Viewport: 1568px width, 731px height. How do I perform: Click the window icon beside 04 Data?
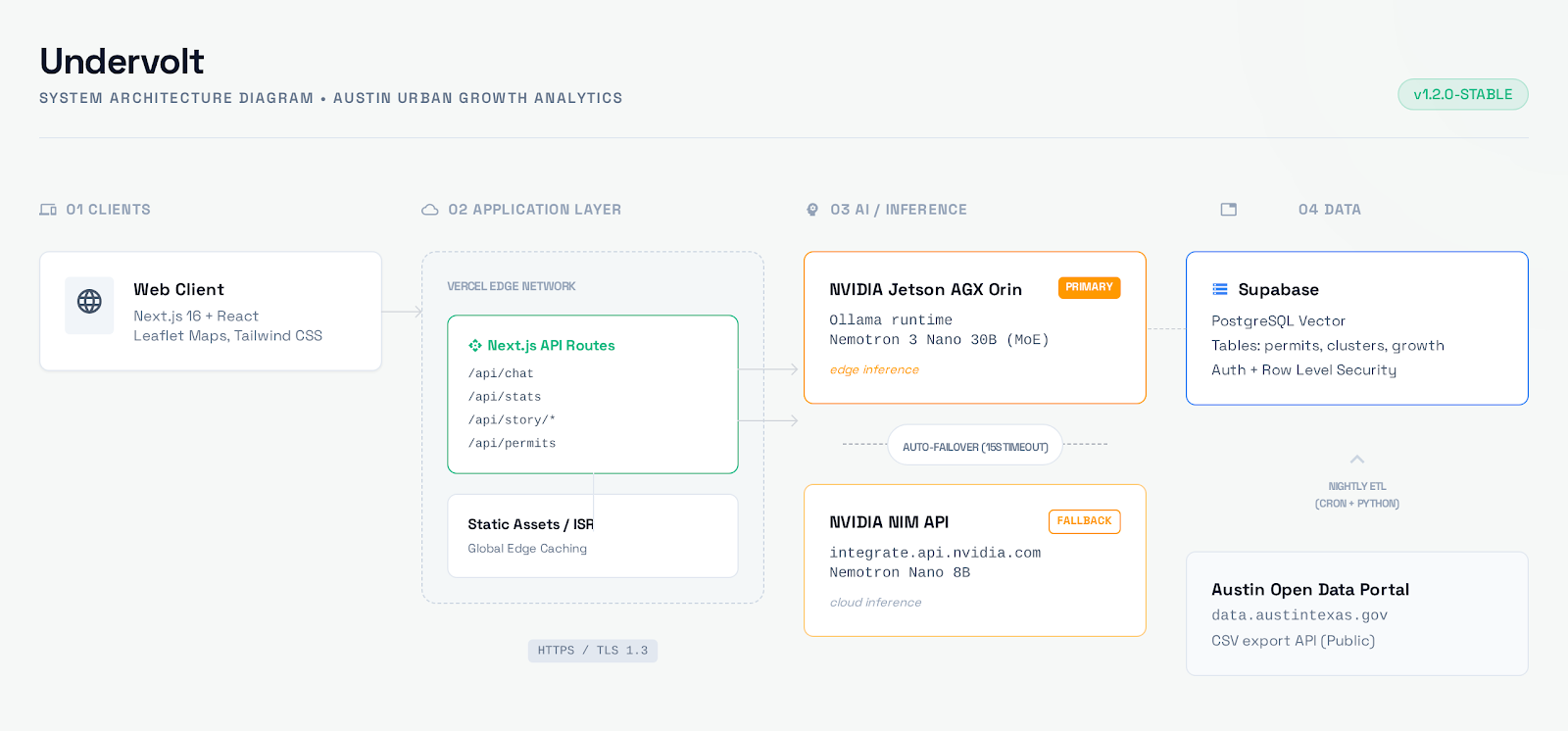click(x=1229, y=210)
